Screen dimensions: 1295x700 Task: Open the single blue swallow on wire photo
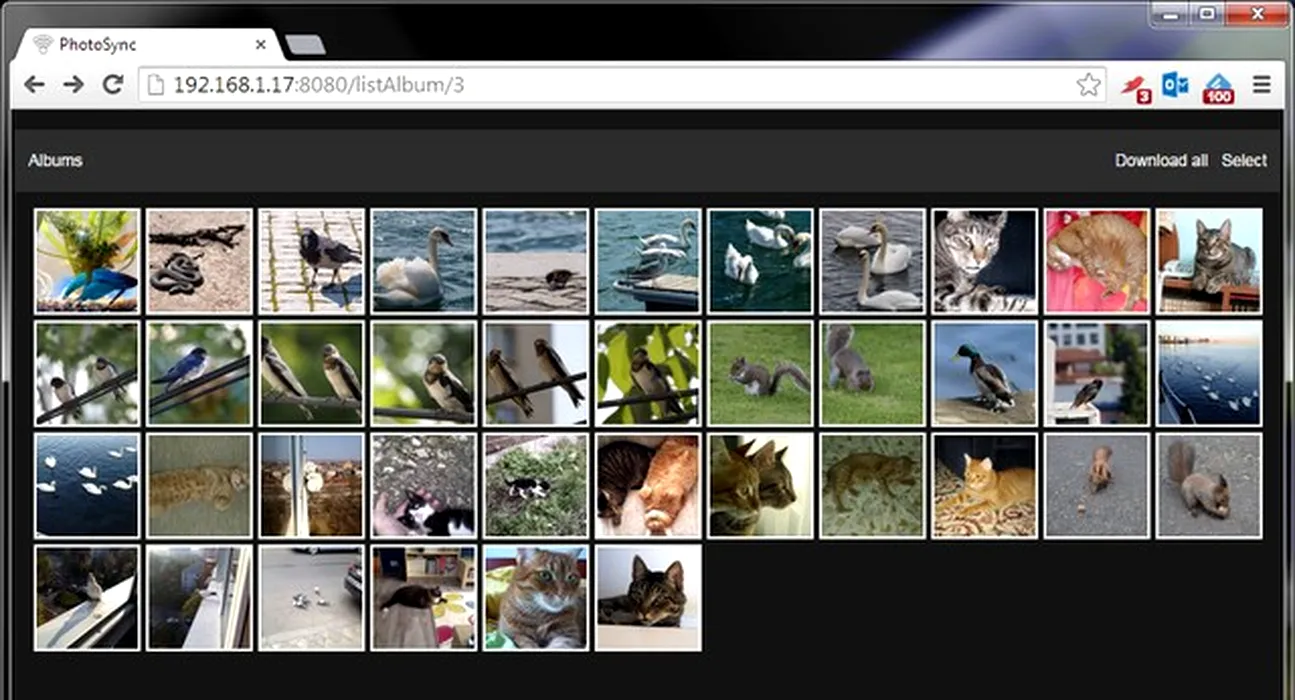[x=199, y=373]
